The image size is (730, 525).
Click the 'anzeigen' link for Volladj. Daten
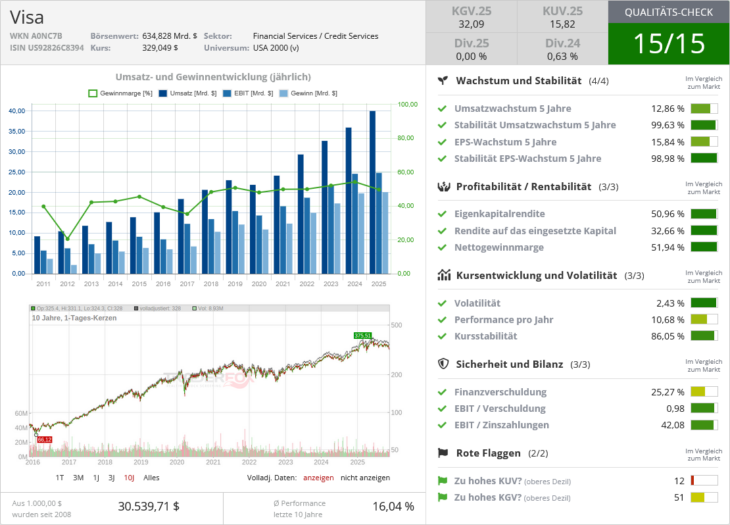point(318,478)
